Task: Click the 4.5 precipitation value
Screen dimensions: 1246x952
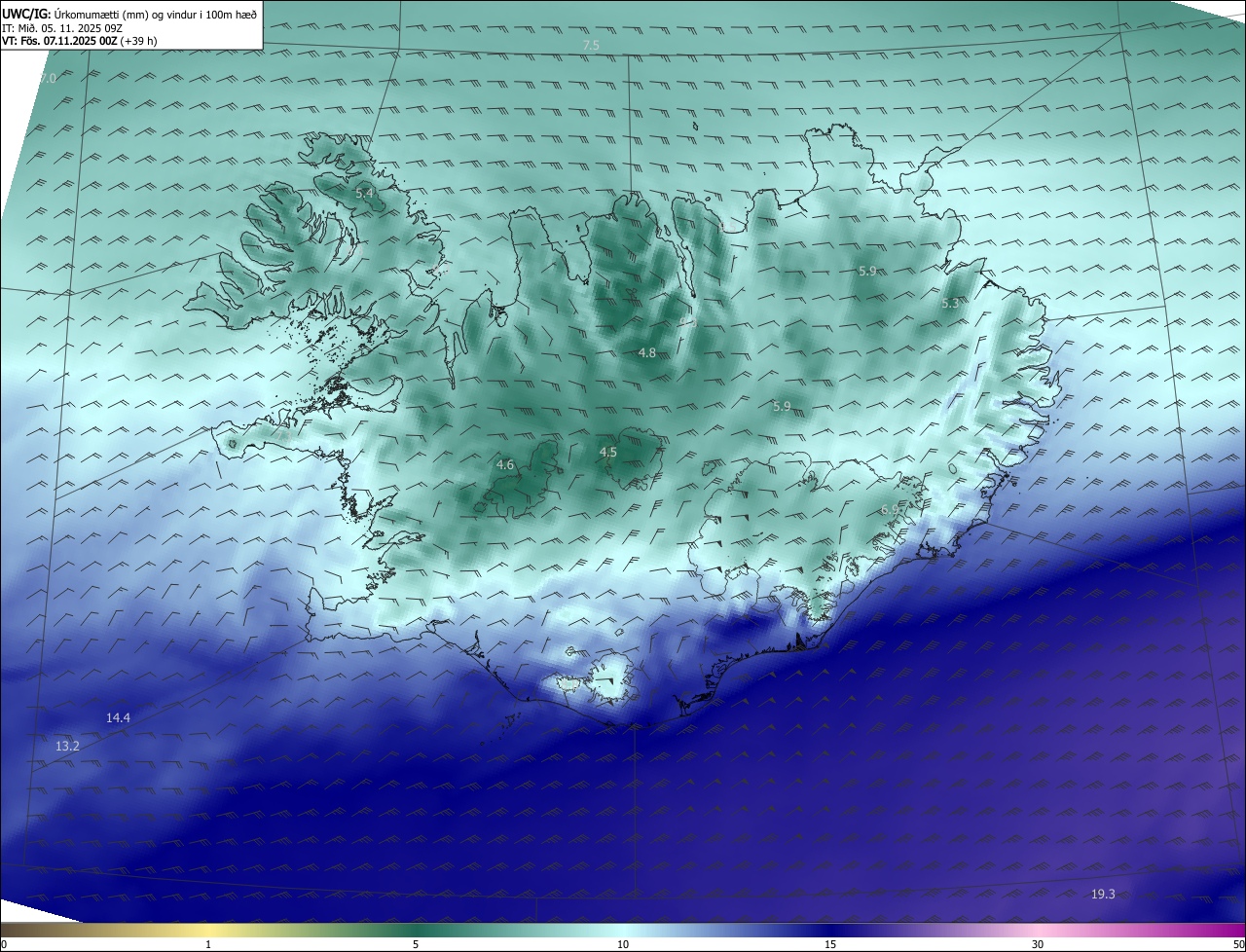Action: (608, 453)
